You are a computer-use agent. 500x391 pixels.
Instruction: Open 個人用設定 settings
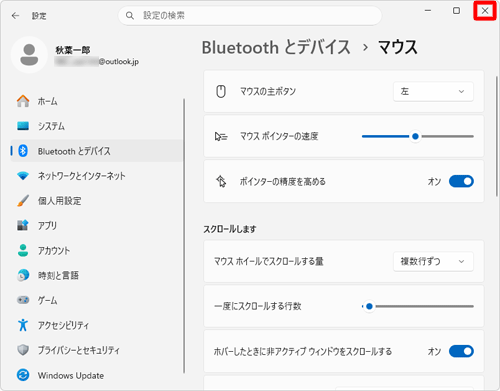97,201
